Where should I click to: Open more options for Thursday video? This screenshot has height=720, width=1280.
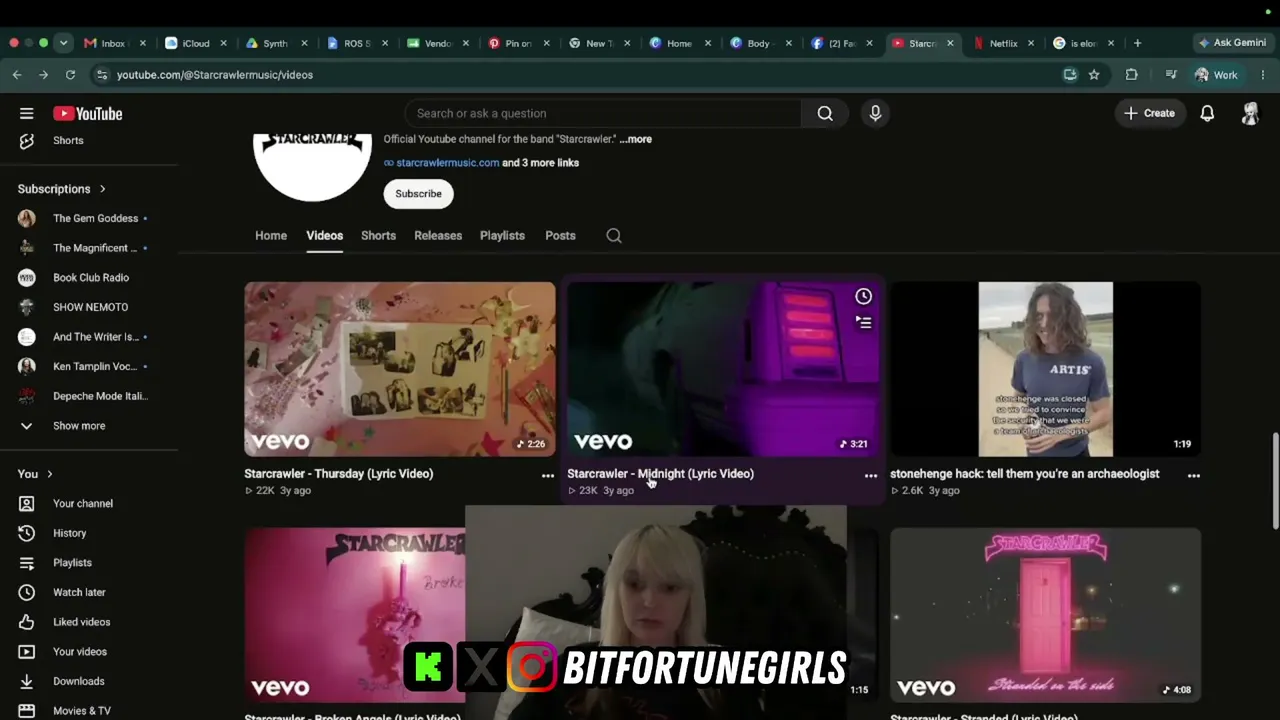(x=547, y=476)
